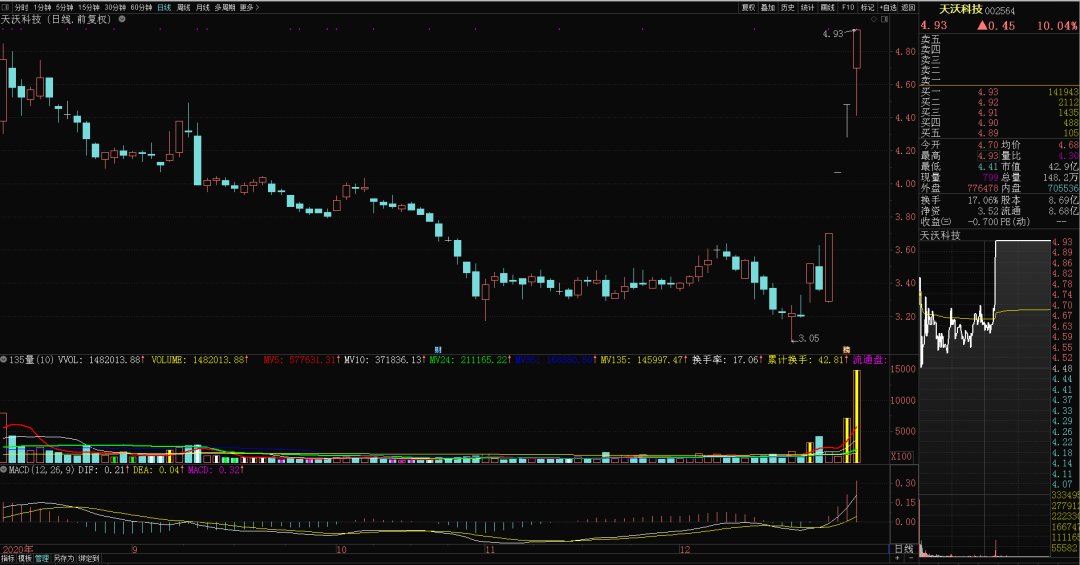Switch to 月线 monthly chart
Screen dimensions: 1080x565
tap(202, 8)
